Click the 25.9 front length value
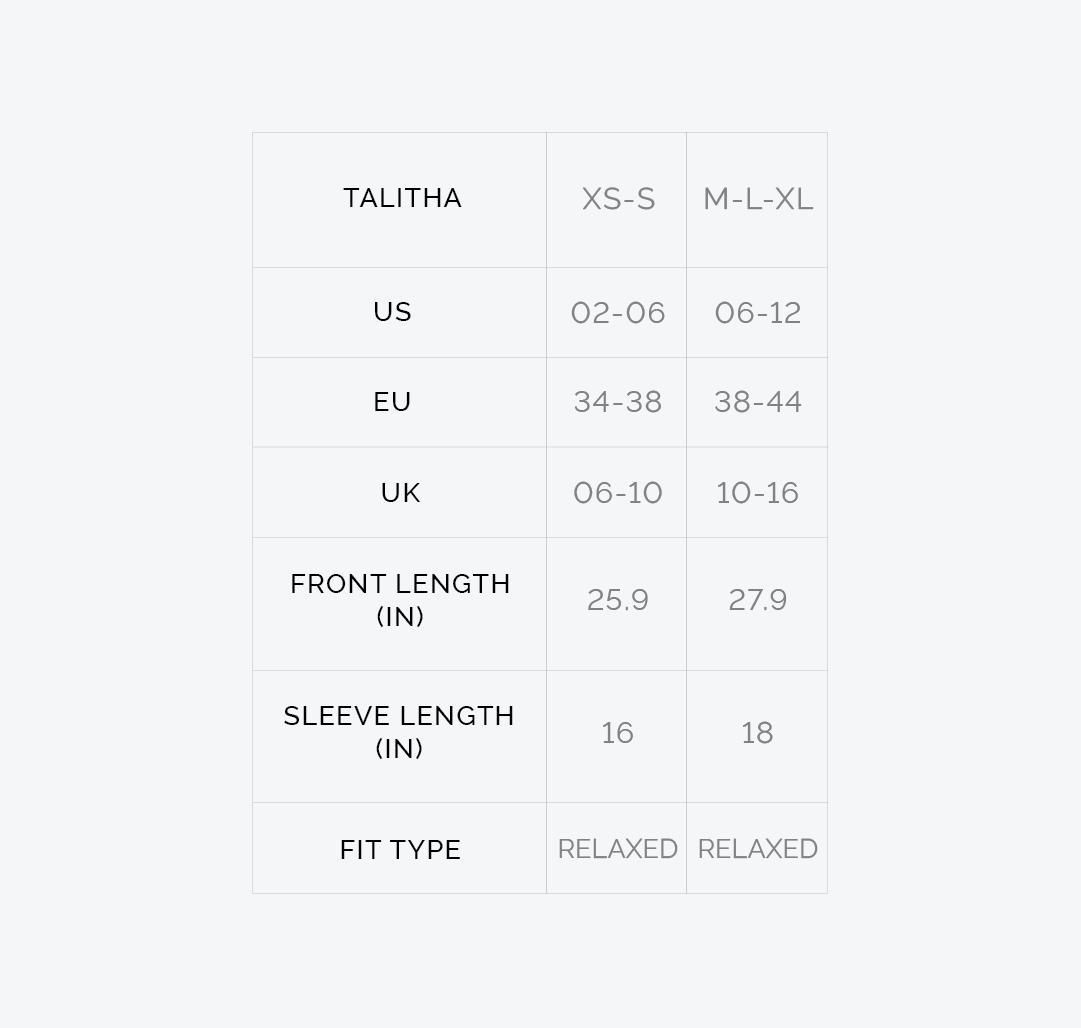The width and height of the screenshot is (1081, 1028). [x=618, y=600]
